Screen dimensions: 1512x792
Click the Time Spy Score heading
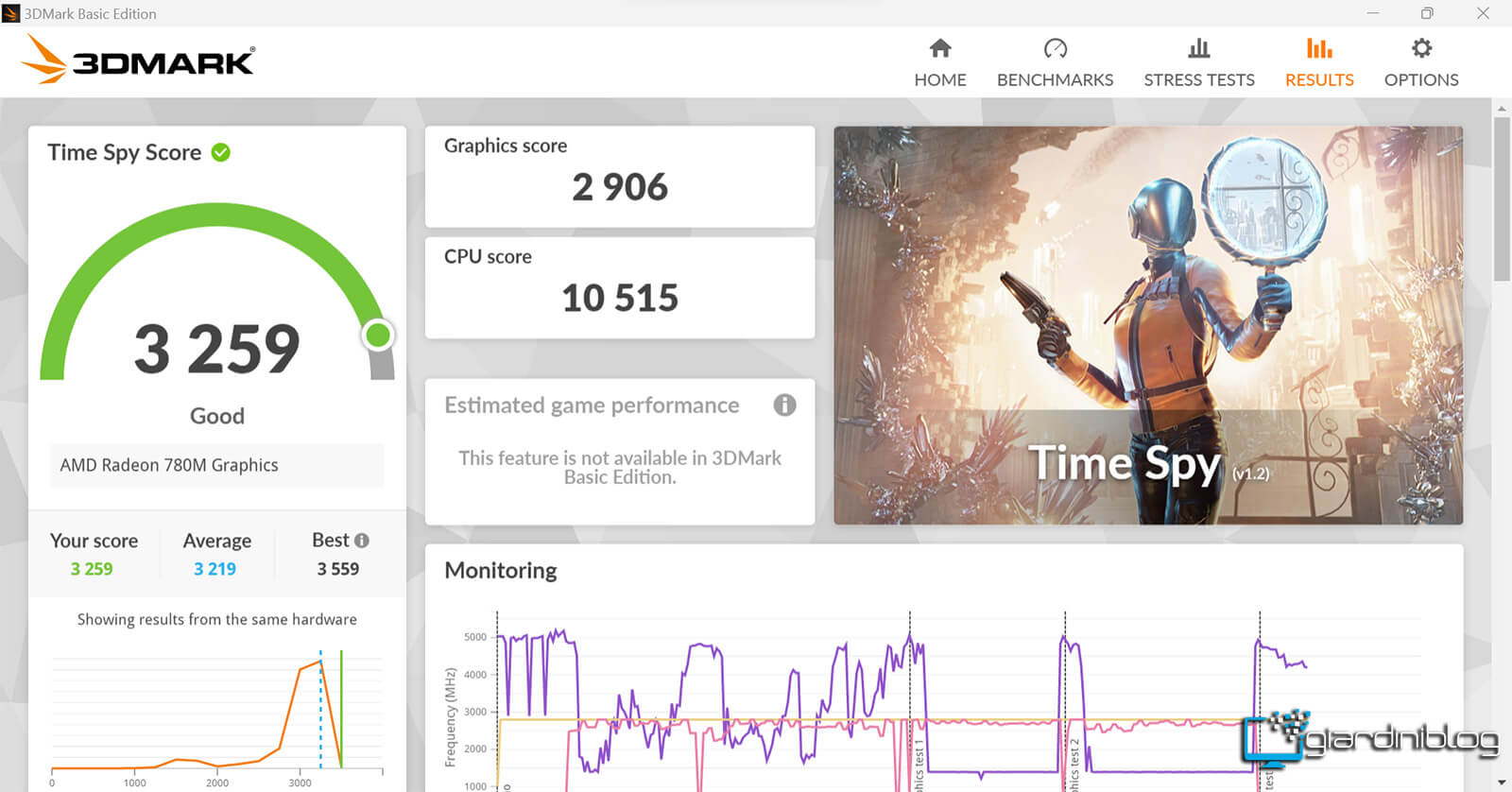125,153
